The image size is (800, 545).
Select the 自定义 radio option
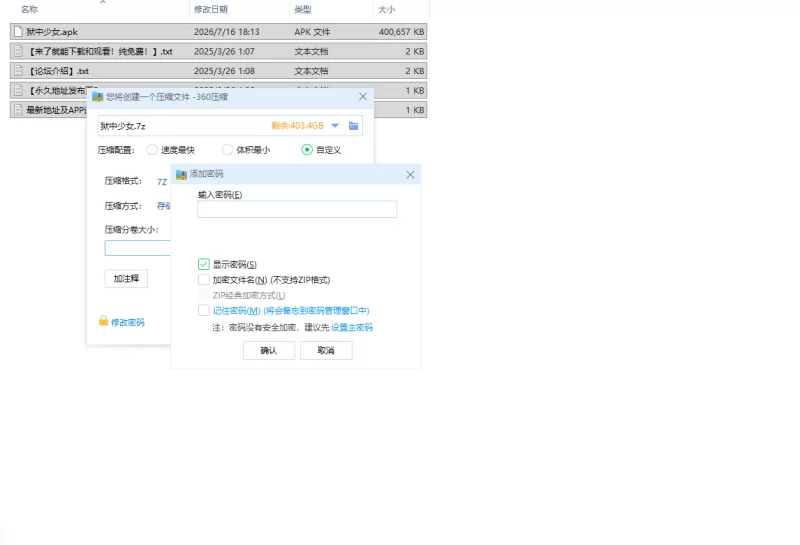tap(307, 150)
